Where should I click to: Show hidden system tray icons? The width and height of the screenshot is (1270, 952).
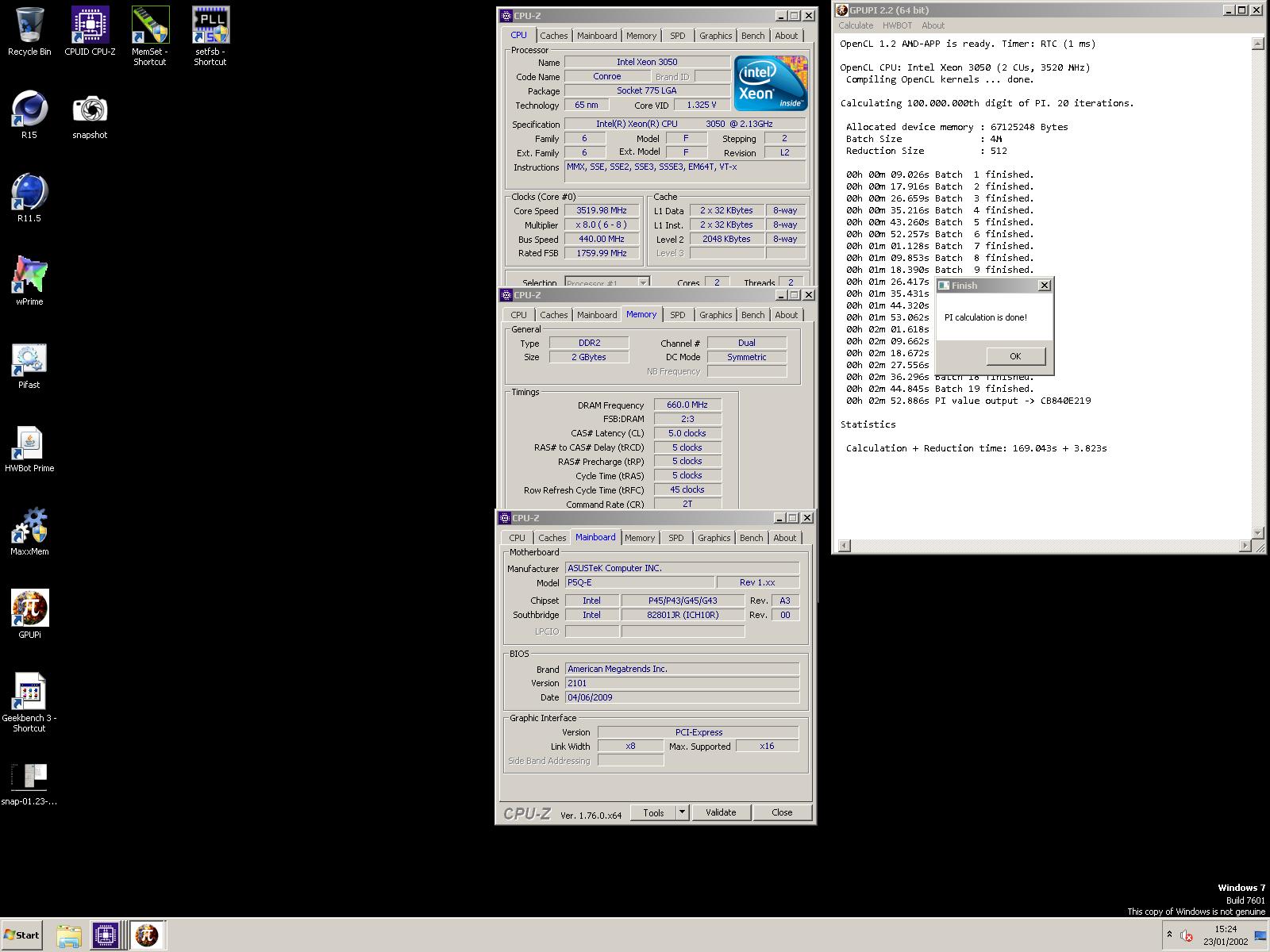tap(1169, 935)
